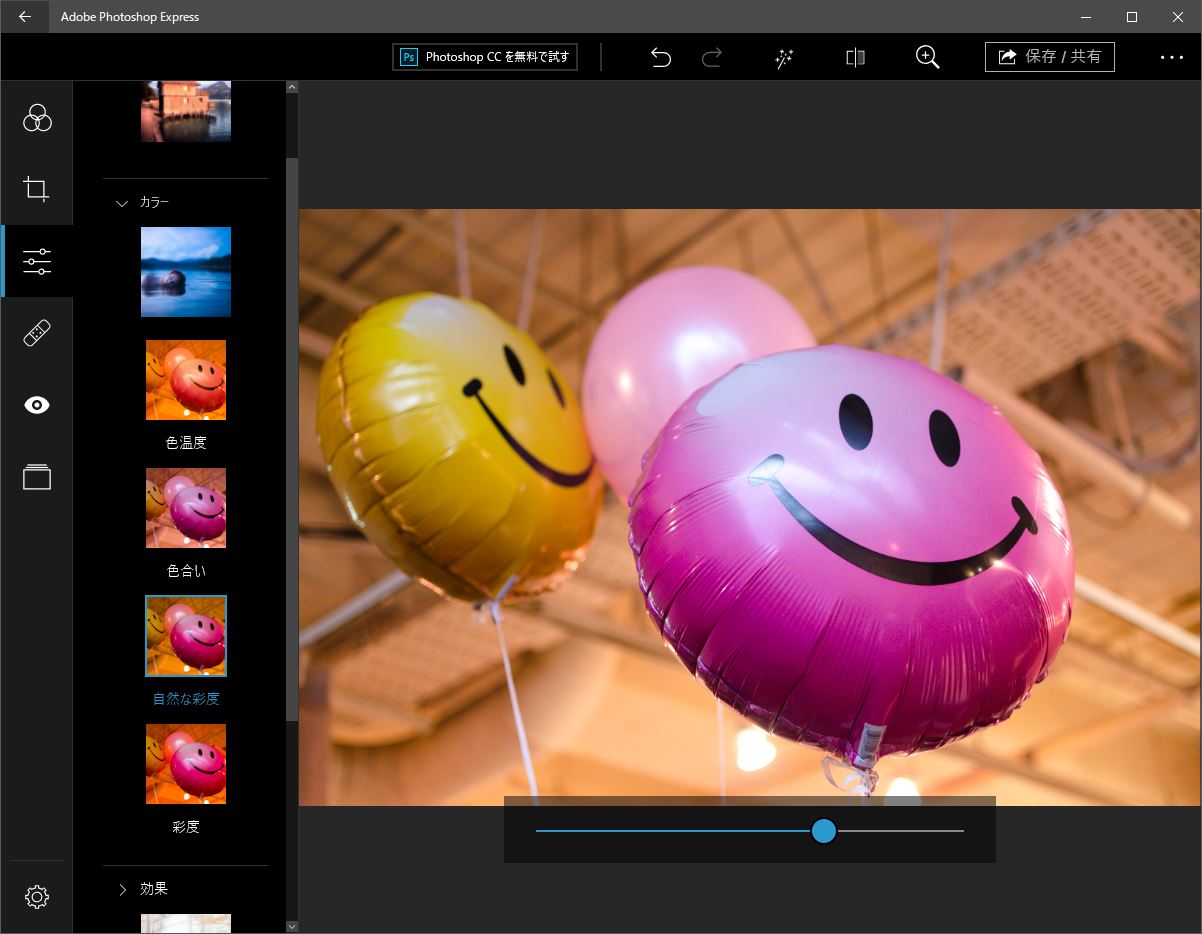Select the Spot Heal bandage tool
The height and width of the screenshot is (934, 1202).
[x=37, y=333]
